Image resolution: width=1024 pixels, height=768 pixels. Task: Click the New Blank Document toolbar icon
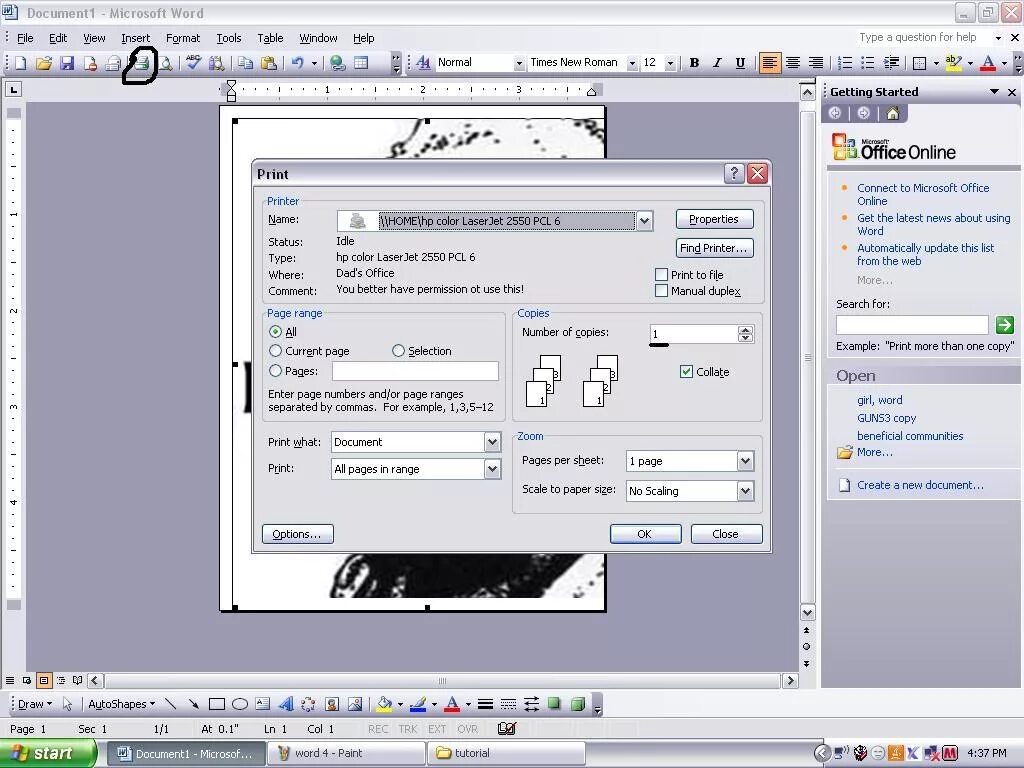(21, 63)
